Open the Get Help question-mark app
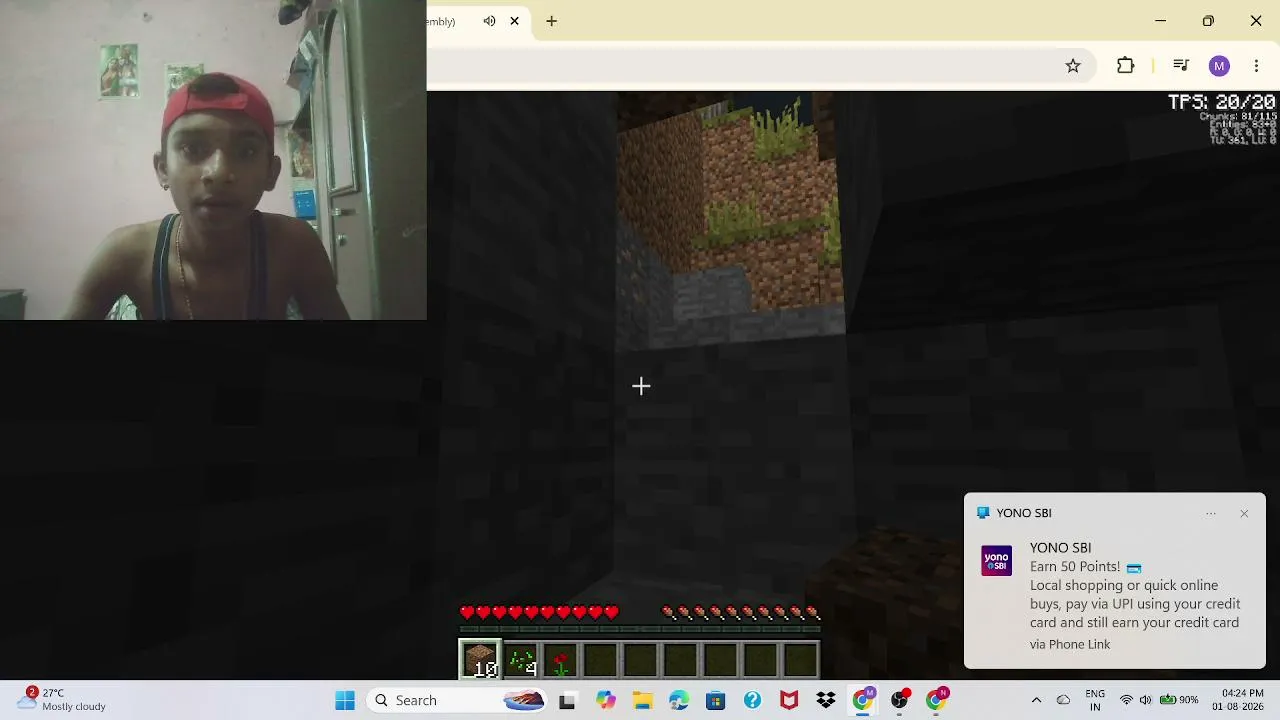This screenshot has height=720, width=1280. point(752,700)
